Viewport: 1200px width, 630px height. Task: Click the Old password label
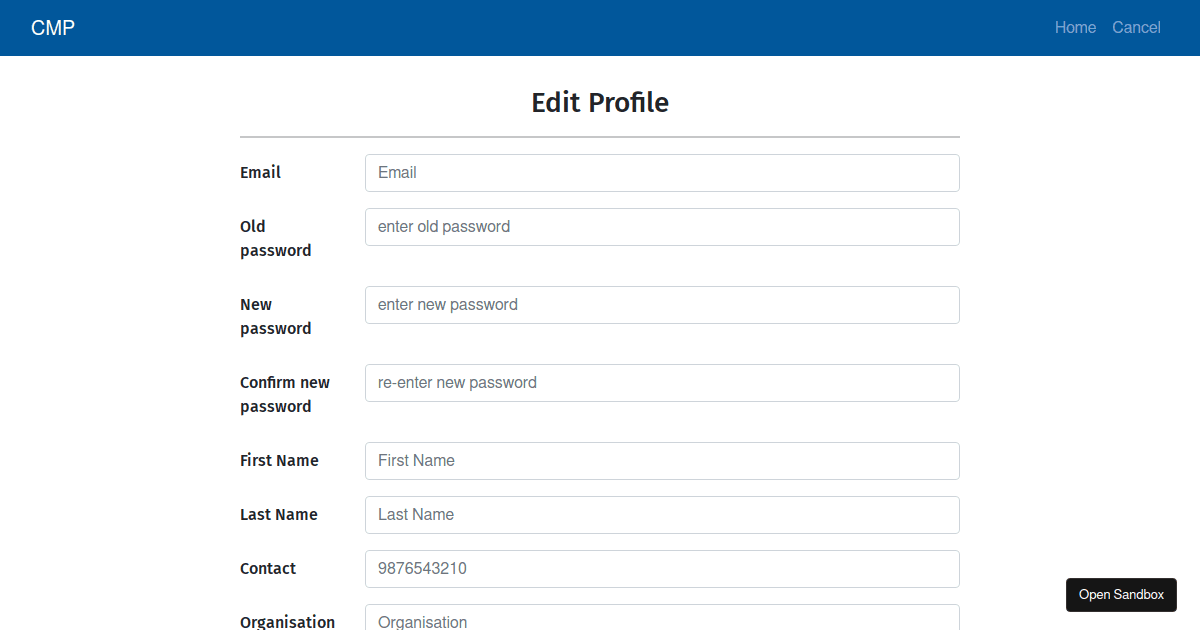coord(275,238)
